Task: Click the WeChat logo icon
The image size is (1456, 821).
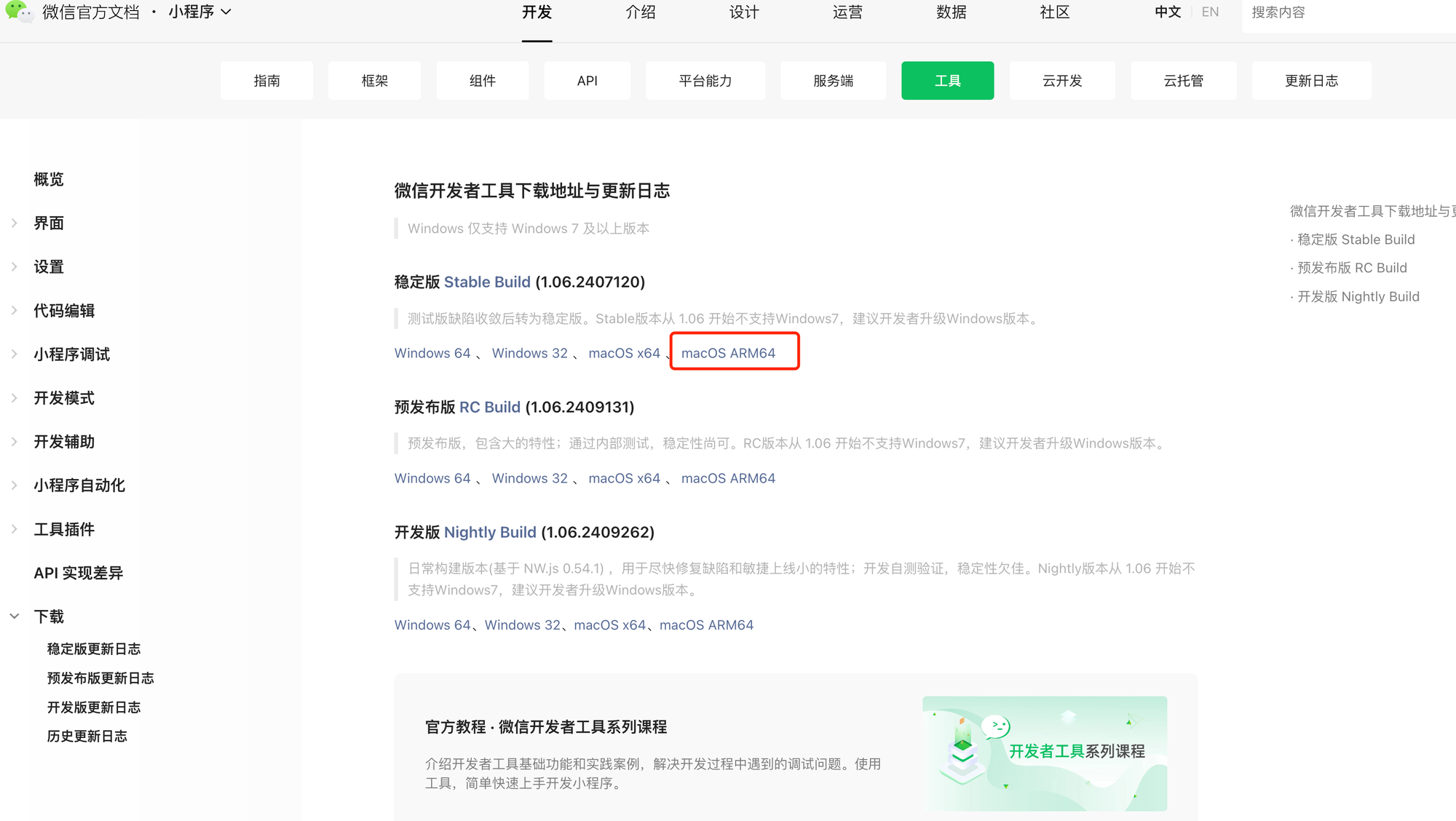Action: point(19,12)
